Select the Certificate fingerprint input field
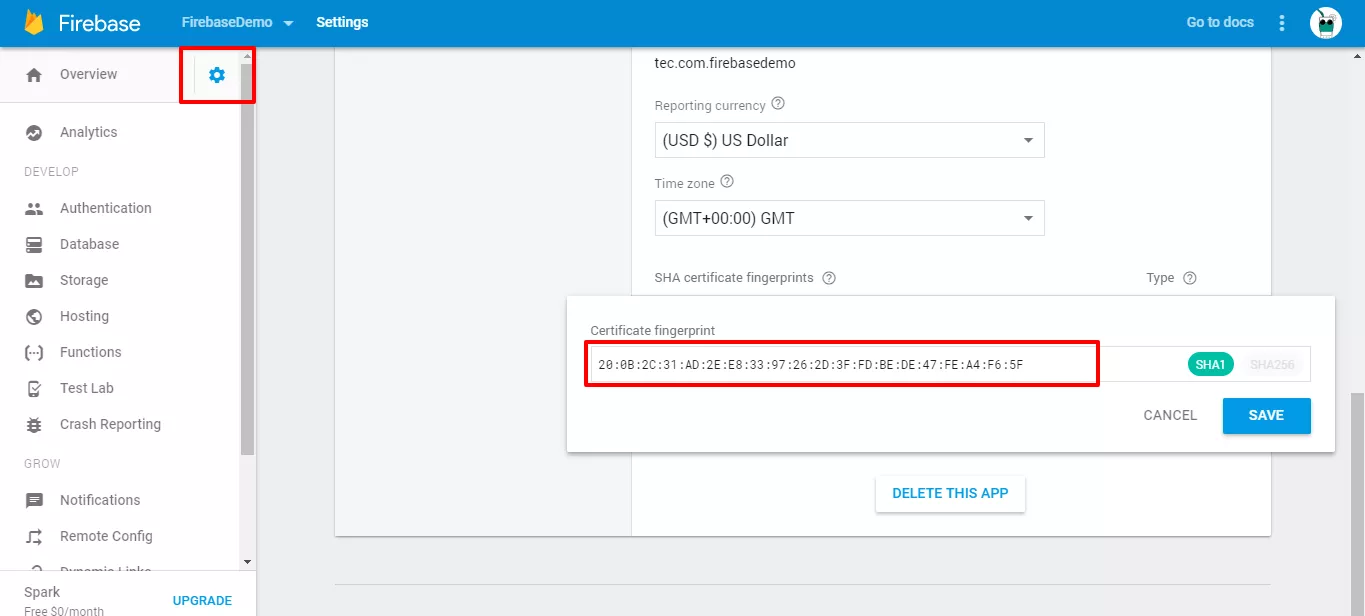This screenshot has height=616, width=1365. (x=841, y=363)
